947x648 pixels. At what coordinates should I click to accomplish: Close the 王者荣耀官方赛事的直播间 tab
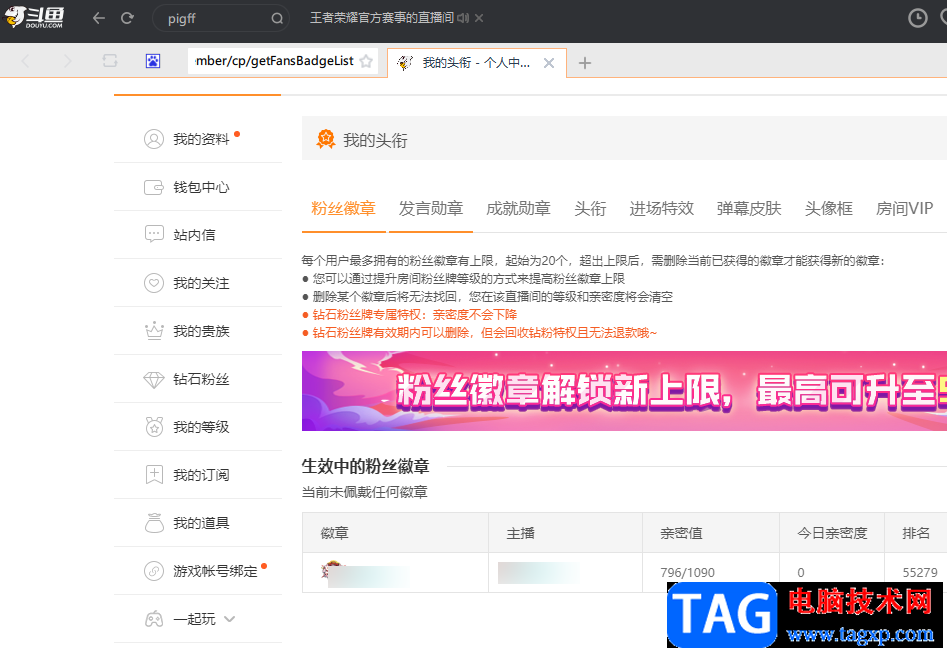pos(479,18)
